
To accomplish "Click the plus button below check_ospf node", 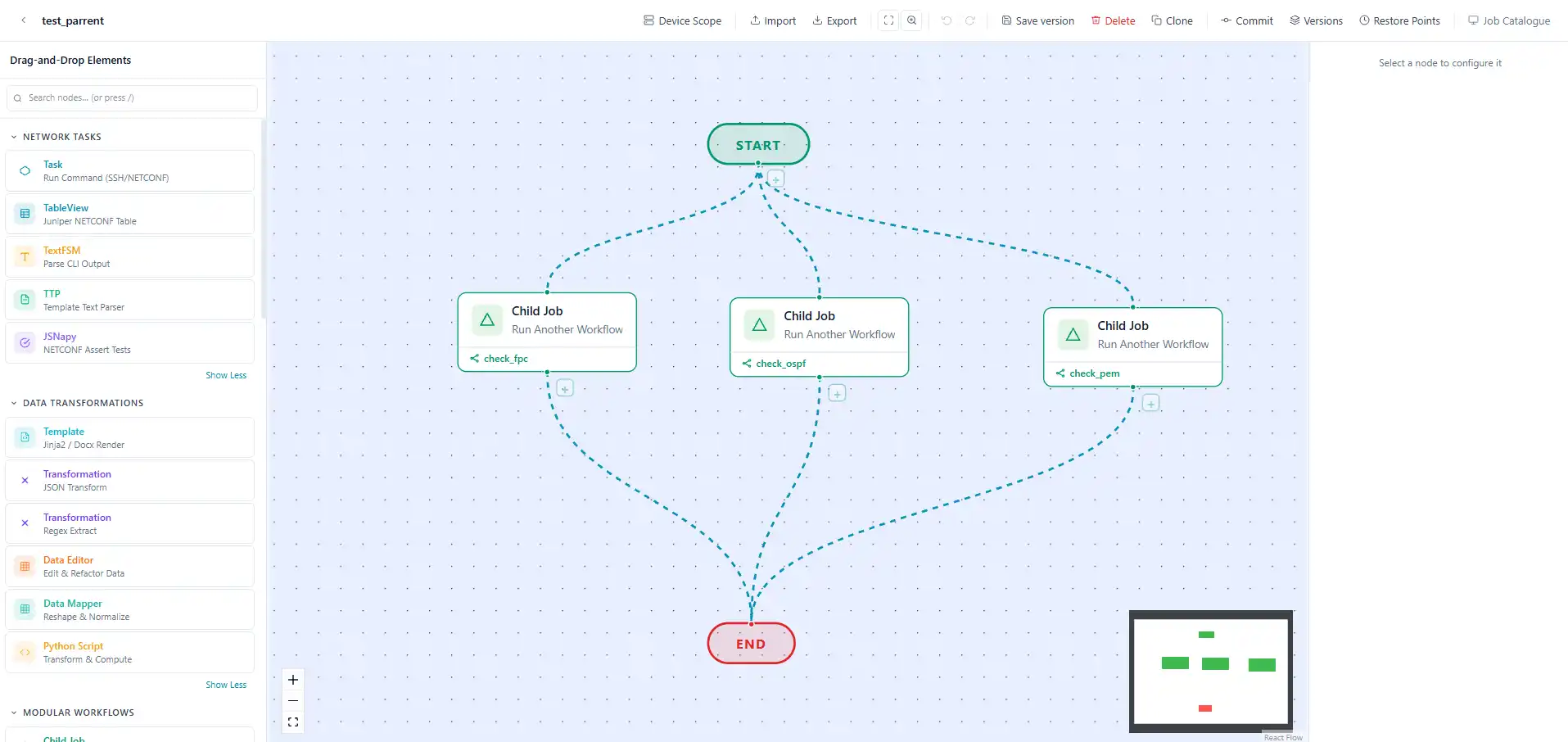I will (x=837, y=393).
